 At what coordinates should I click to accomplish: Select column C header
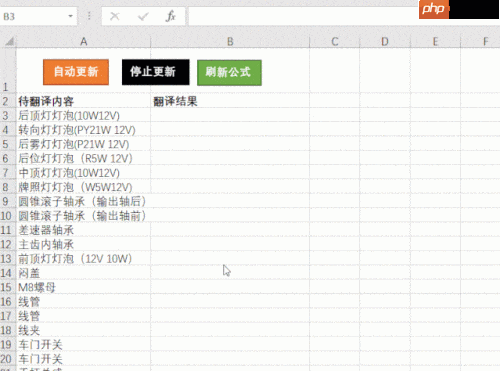[335, 42]
